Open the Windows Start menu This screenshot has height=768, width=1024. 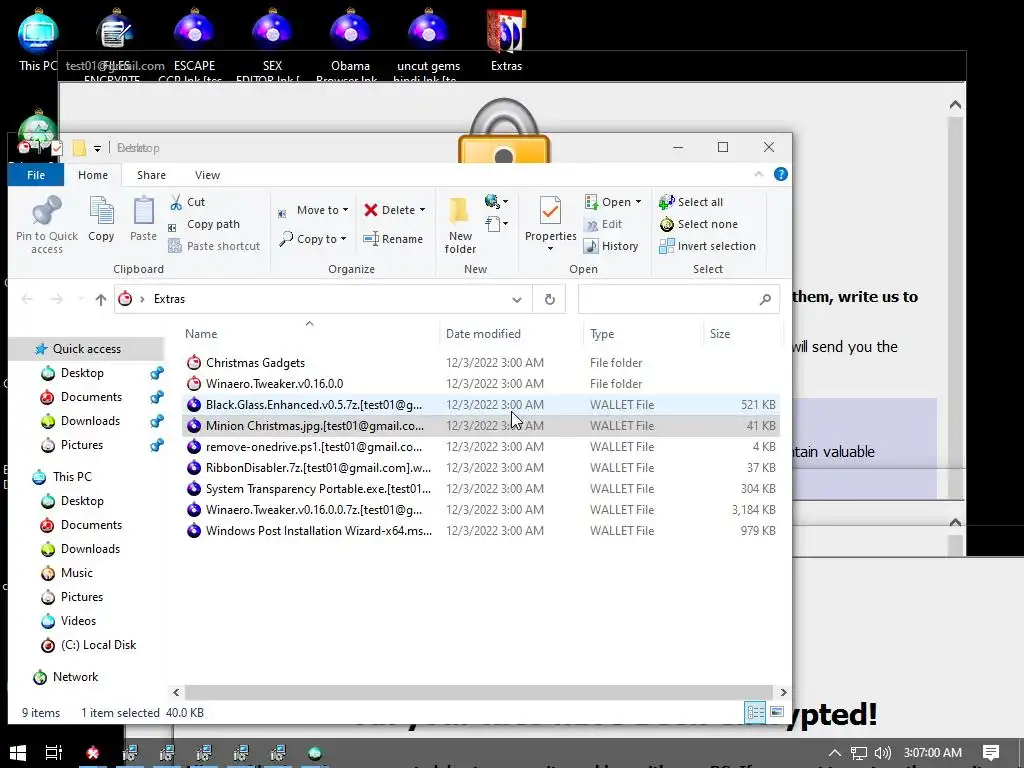18,753
